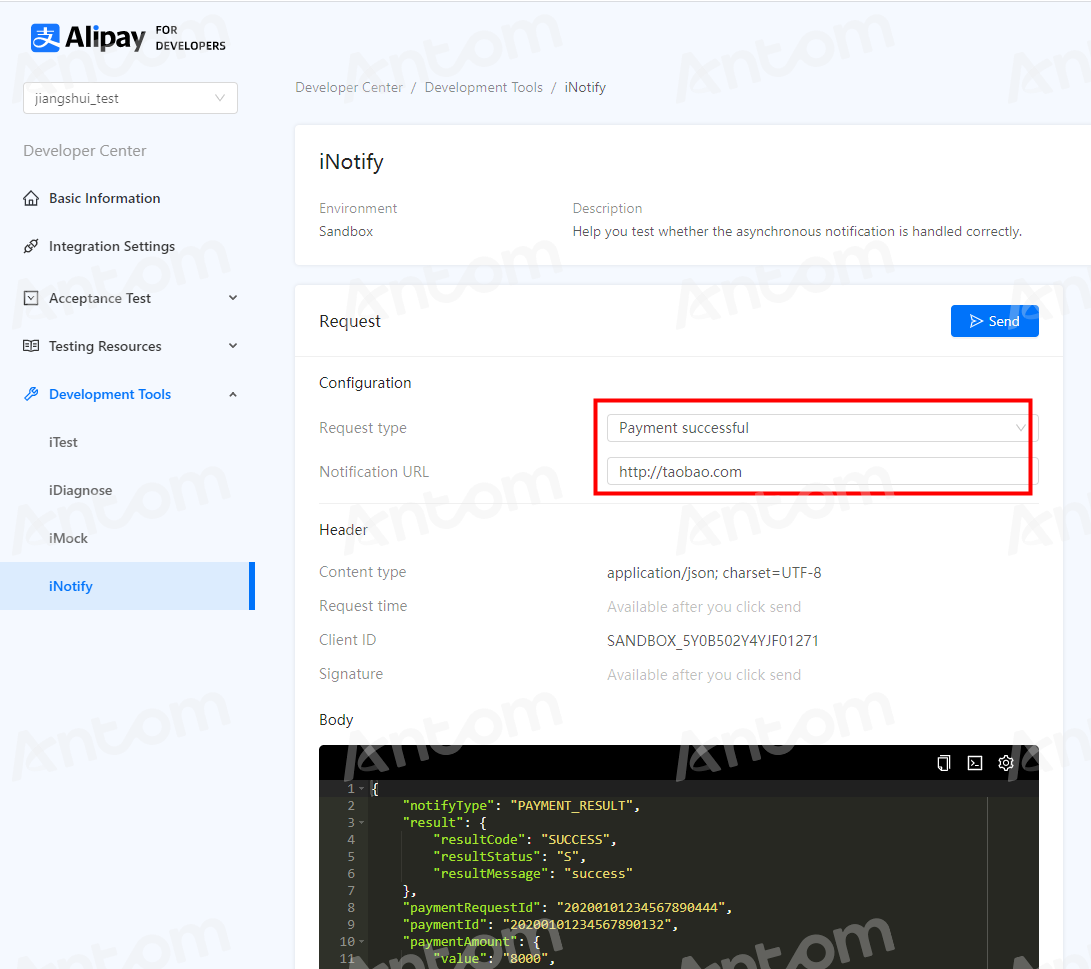Click the iNotify page title
This screenshot has width=1091, height=969.
point(351,162)
